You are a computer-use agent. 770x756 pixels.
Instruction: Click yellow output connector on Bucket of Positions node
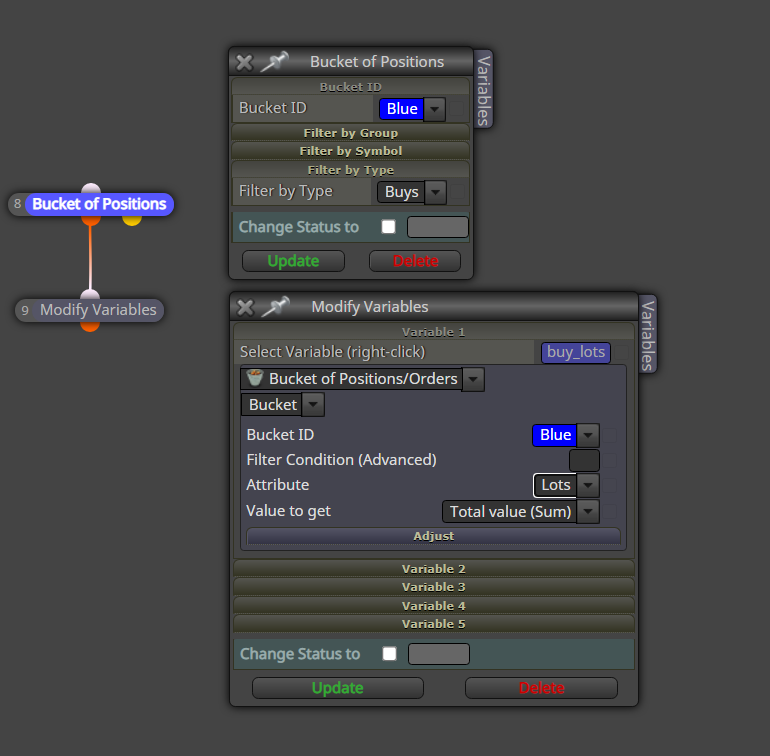coord(132,220)
